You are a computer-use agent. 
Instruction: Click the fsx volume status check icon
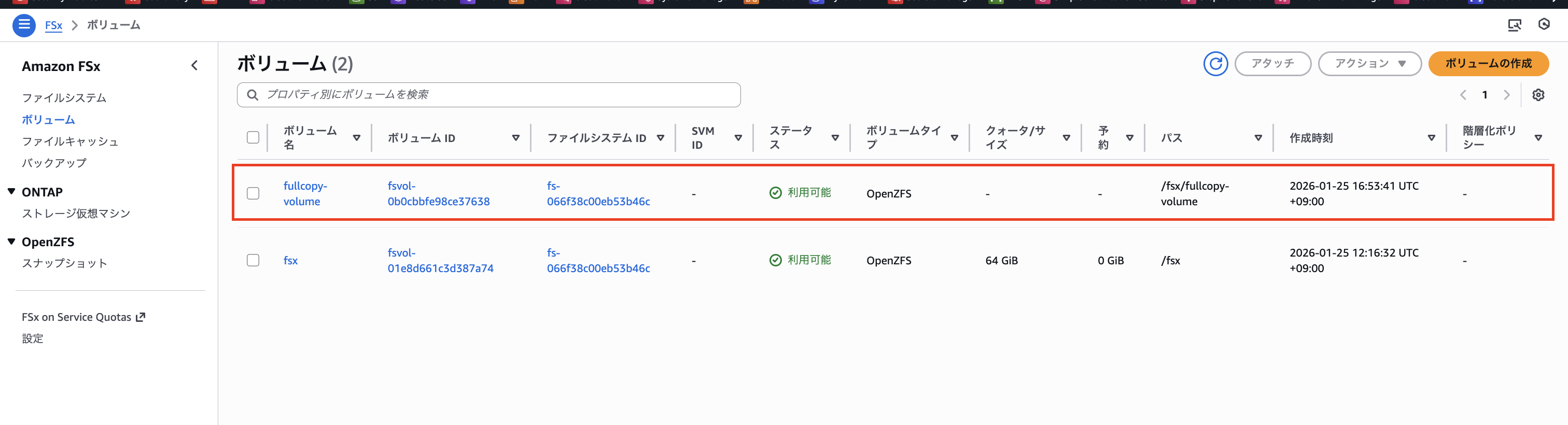(x=776, y=260)
